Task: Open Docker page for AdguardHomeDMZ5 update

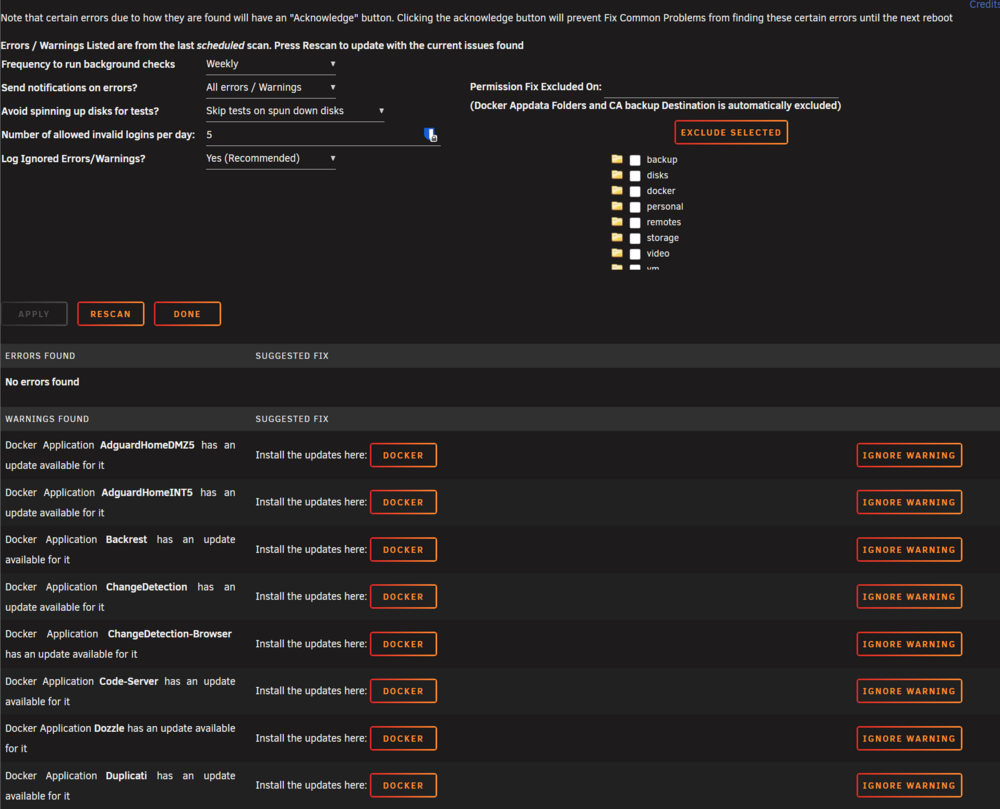Action: (x=403, y=455)
